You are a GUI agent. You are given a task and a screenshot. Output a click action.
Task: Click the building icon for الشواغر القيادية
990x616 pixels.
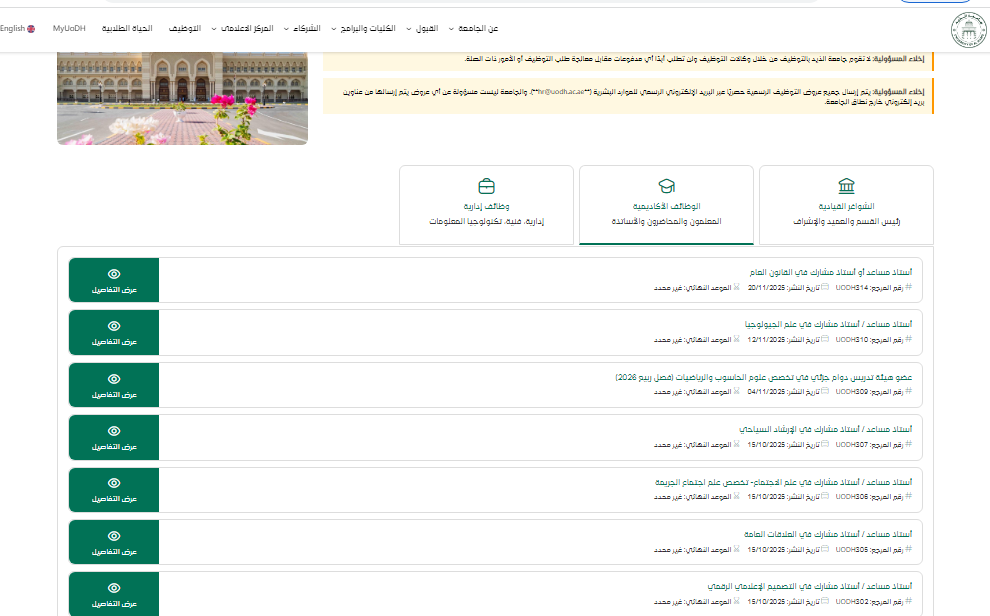click(846, 187)
